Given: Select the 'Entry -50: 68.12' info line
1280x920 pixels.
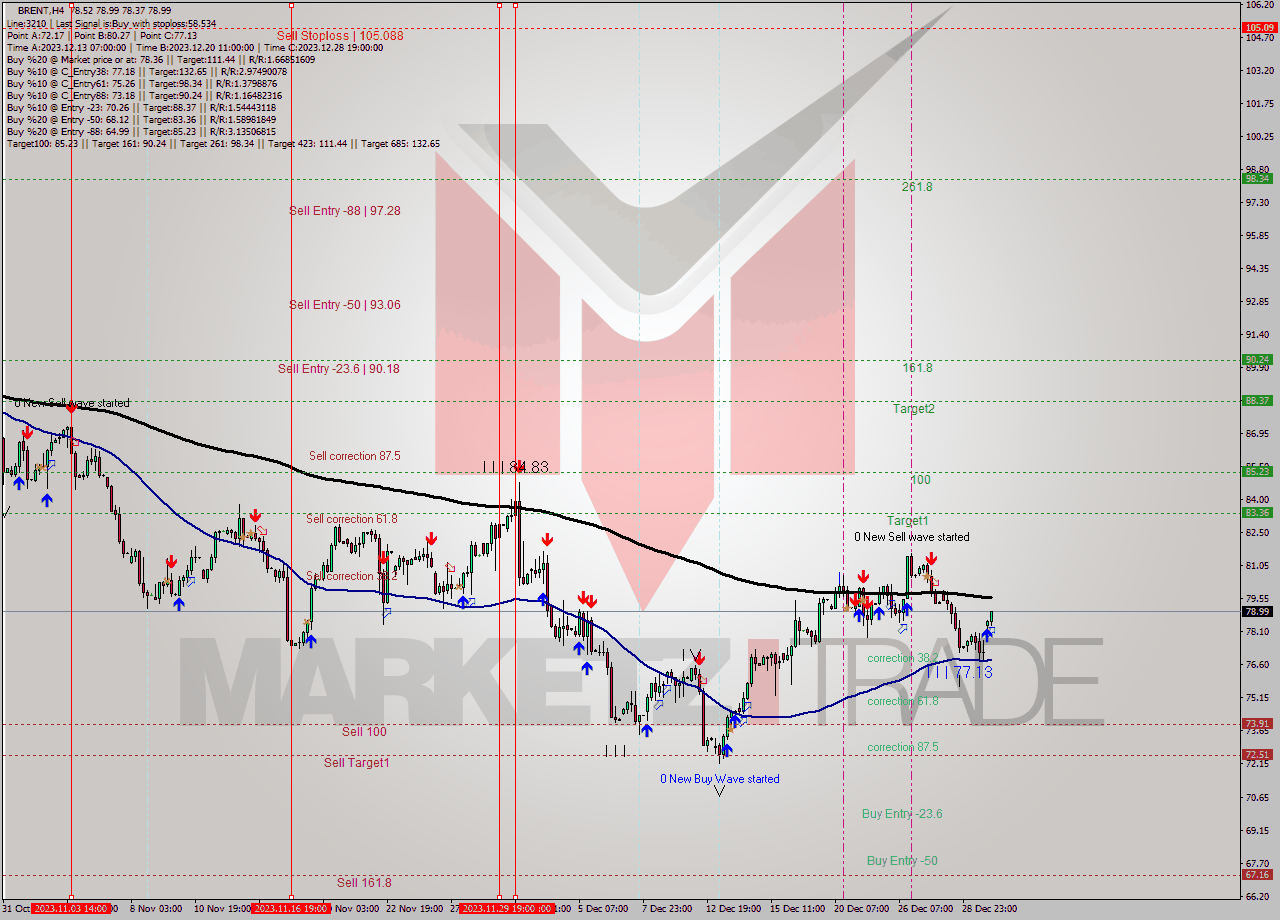Looking at the screenshot, I should (141, 119).
